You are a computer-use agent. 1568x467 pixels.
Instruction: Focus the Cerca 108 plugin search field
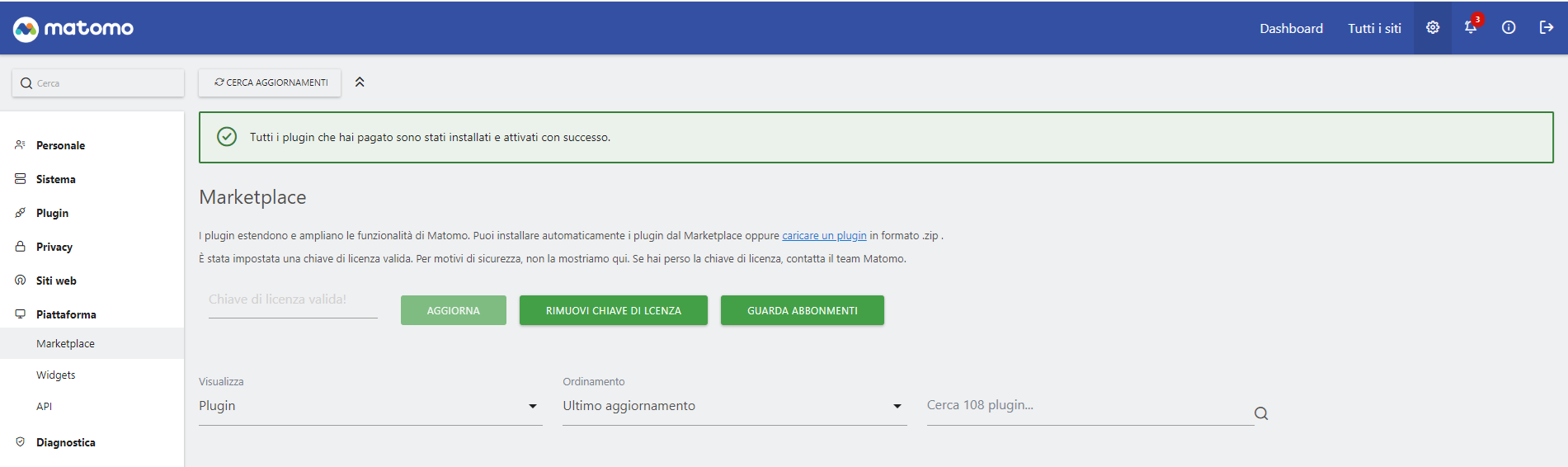[x=1090, y=406]
